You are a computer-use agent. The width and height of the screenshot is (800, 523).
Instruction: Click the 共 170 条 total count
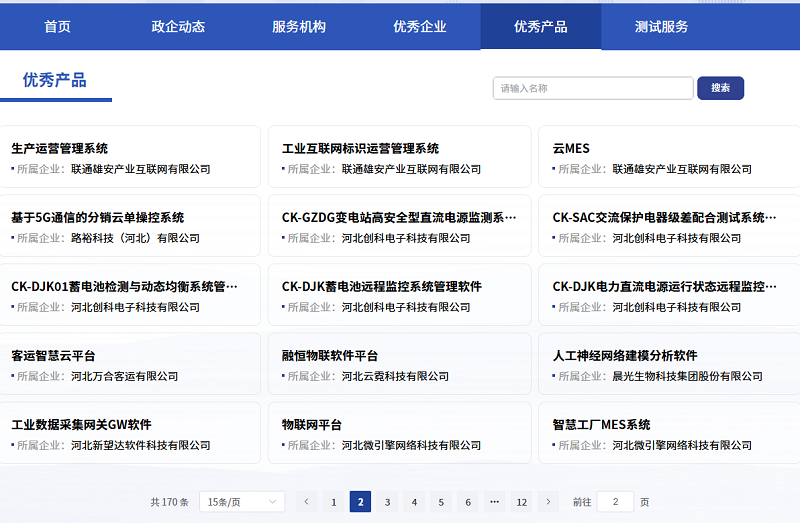[x=169, y=503]
